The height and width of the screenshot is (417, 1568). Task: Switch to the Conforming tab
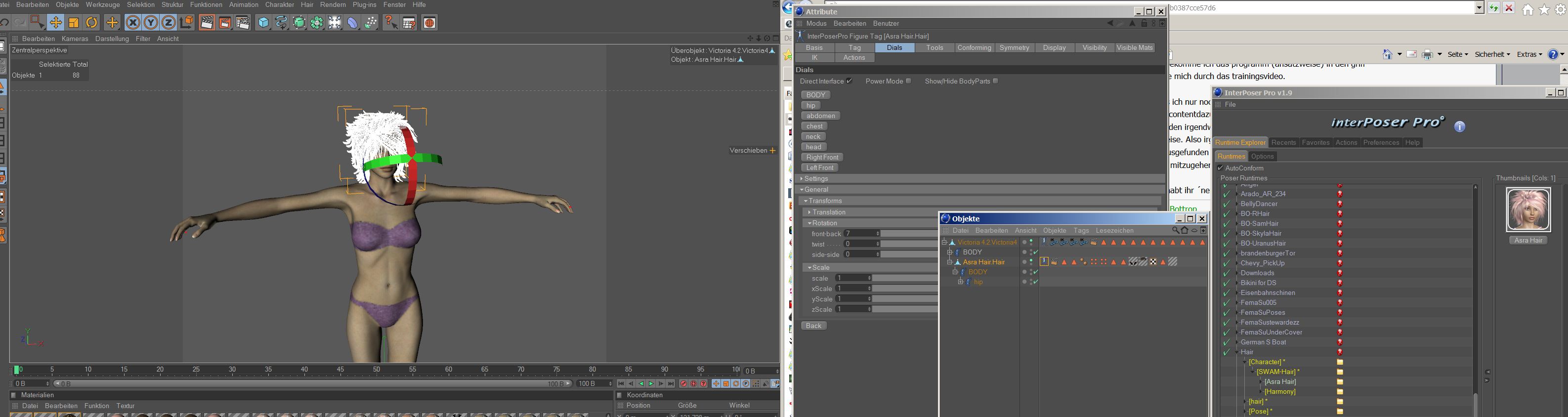tap(974, 47)
